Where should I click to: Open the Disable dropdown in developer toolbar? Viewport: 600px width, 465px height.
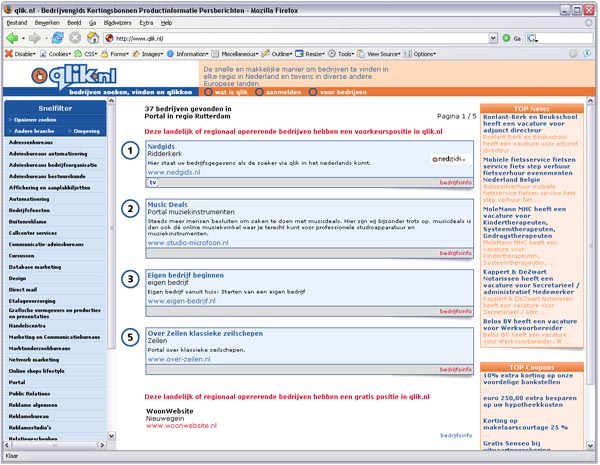coord(20,53)
